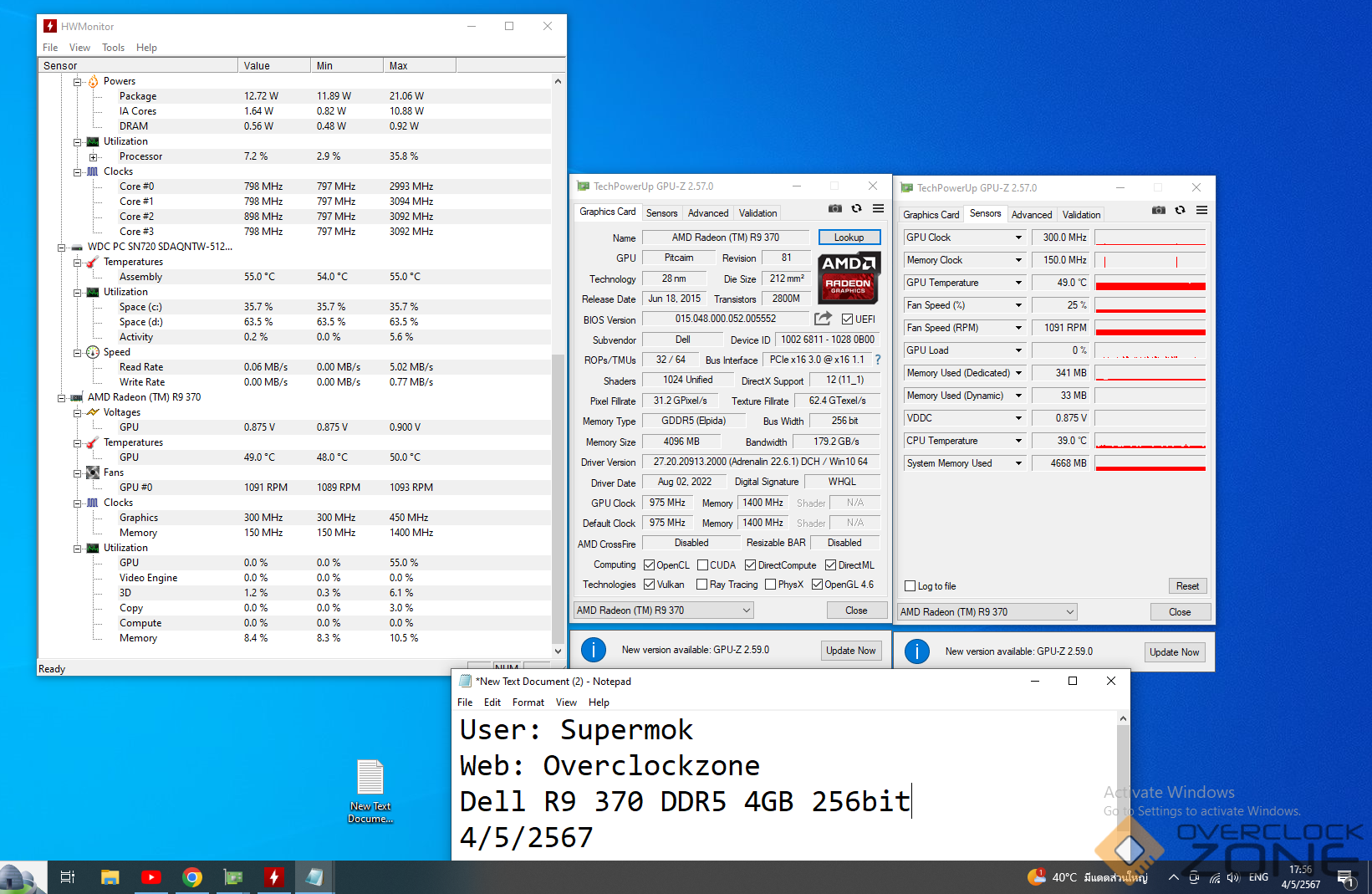
Task: Switch to the Advanced tab in GPU-Z Graphics Card window
Action: pos(708,213)
